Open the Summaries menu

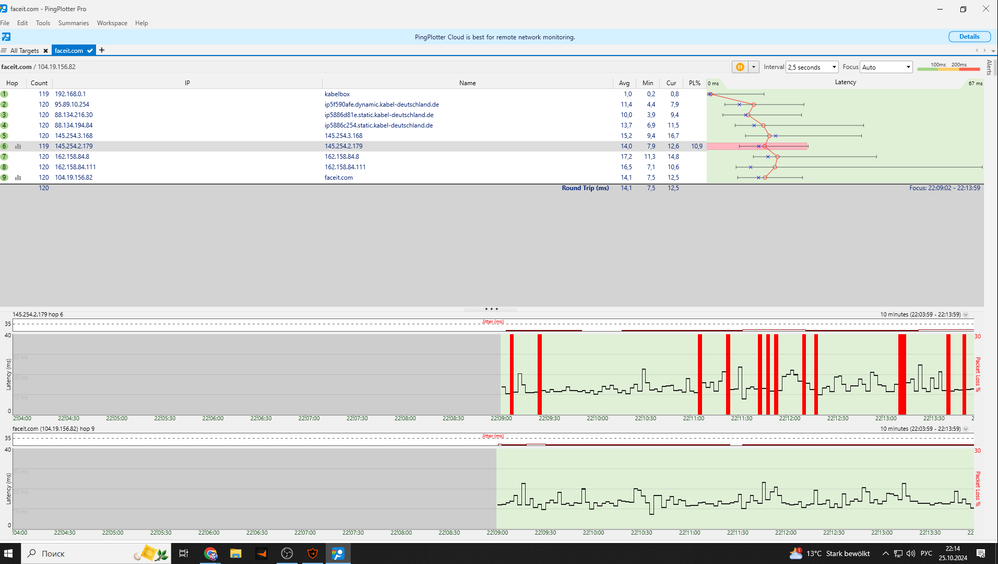[x=73, y=23]
